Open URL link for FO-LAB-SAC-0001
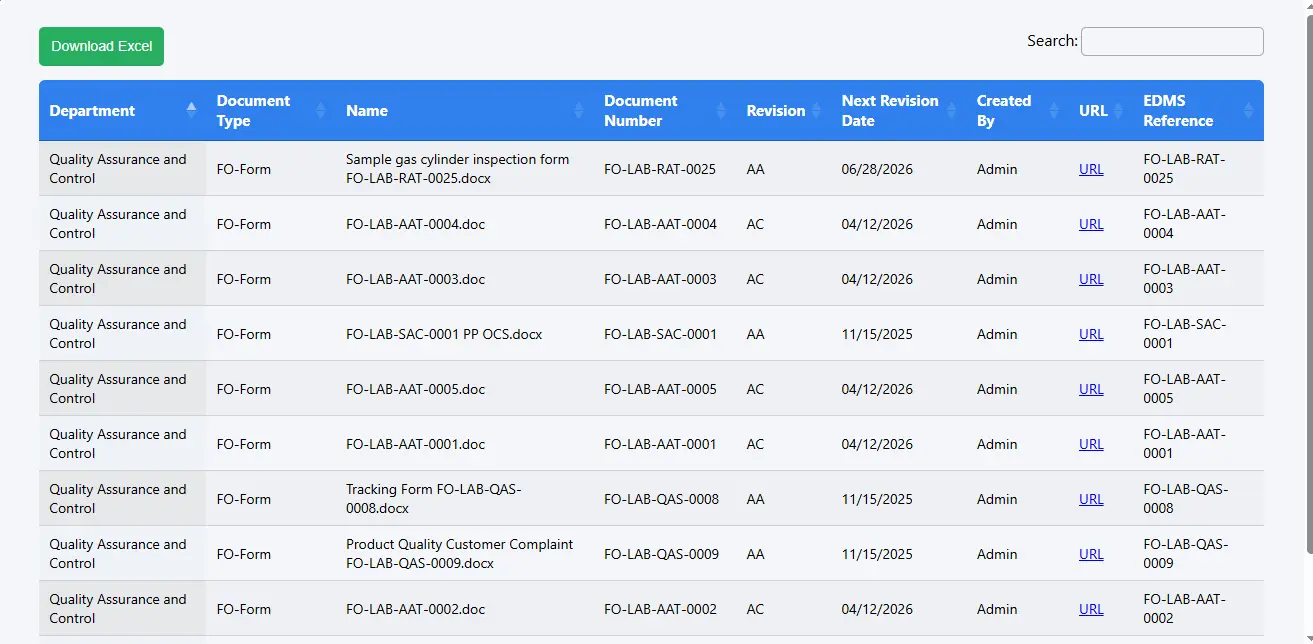Screen dimensions: 1313x644 click(1091, 334)
